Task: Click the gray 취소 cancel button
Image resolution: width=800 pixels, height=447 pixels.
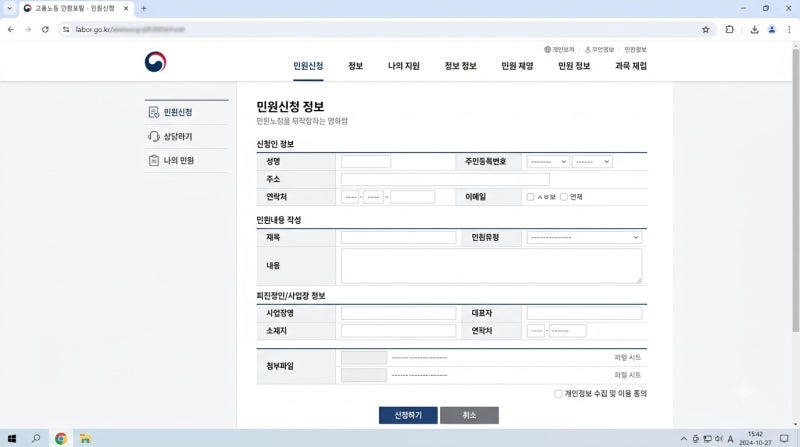Action: [x=469, y=415]
